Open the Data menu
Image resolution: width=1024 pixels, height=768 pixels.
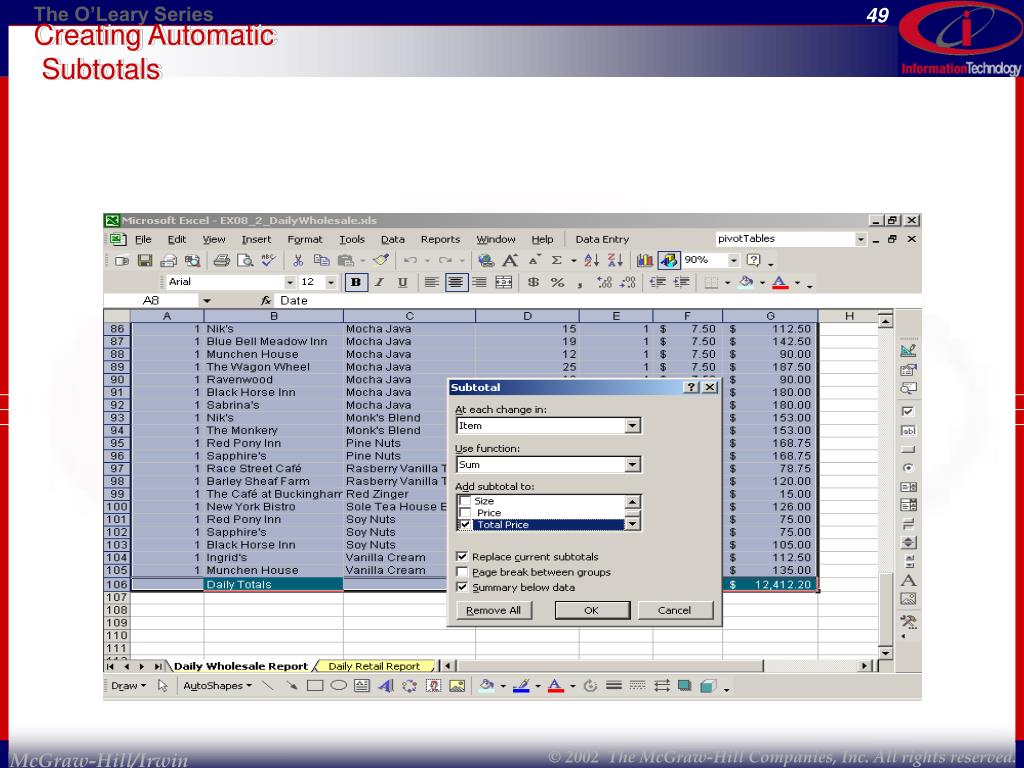(x=392, y=240)
